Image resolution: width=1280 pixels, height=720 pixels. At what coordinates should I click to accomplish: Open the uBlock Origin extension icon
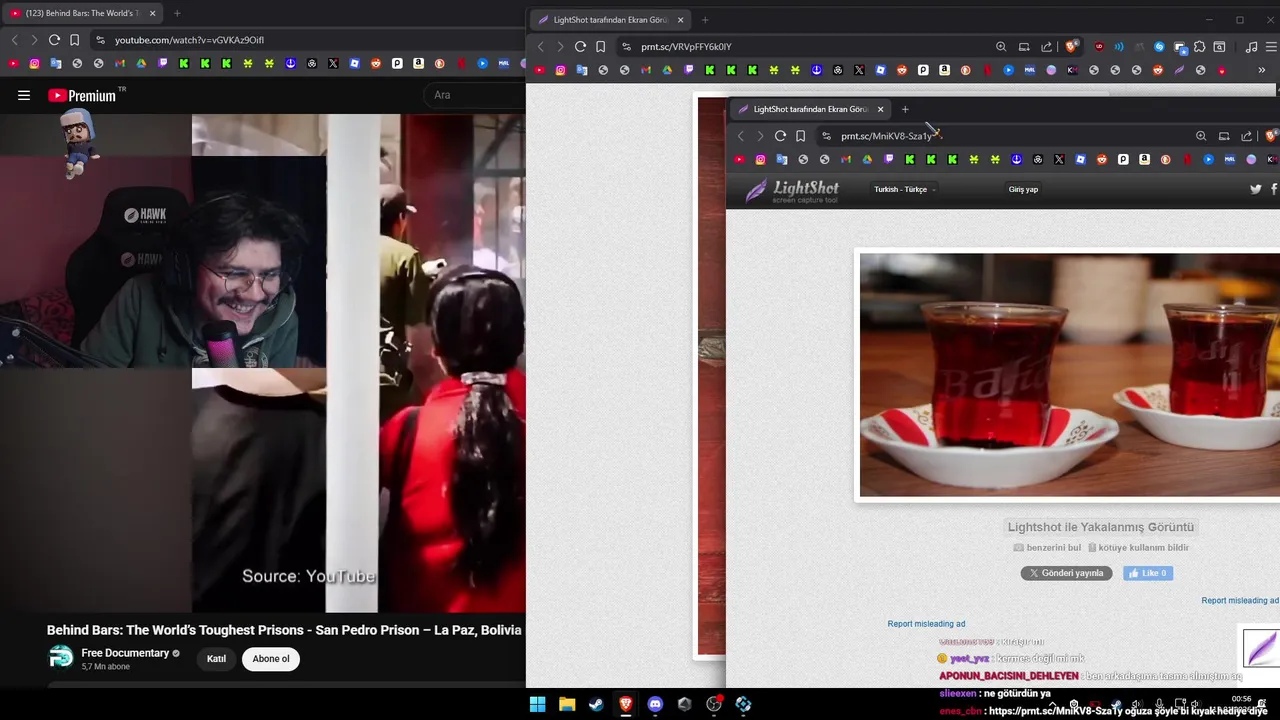pyautogui.click(x=1099, y=46)
